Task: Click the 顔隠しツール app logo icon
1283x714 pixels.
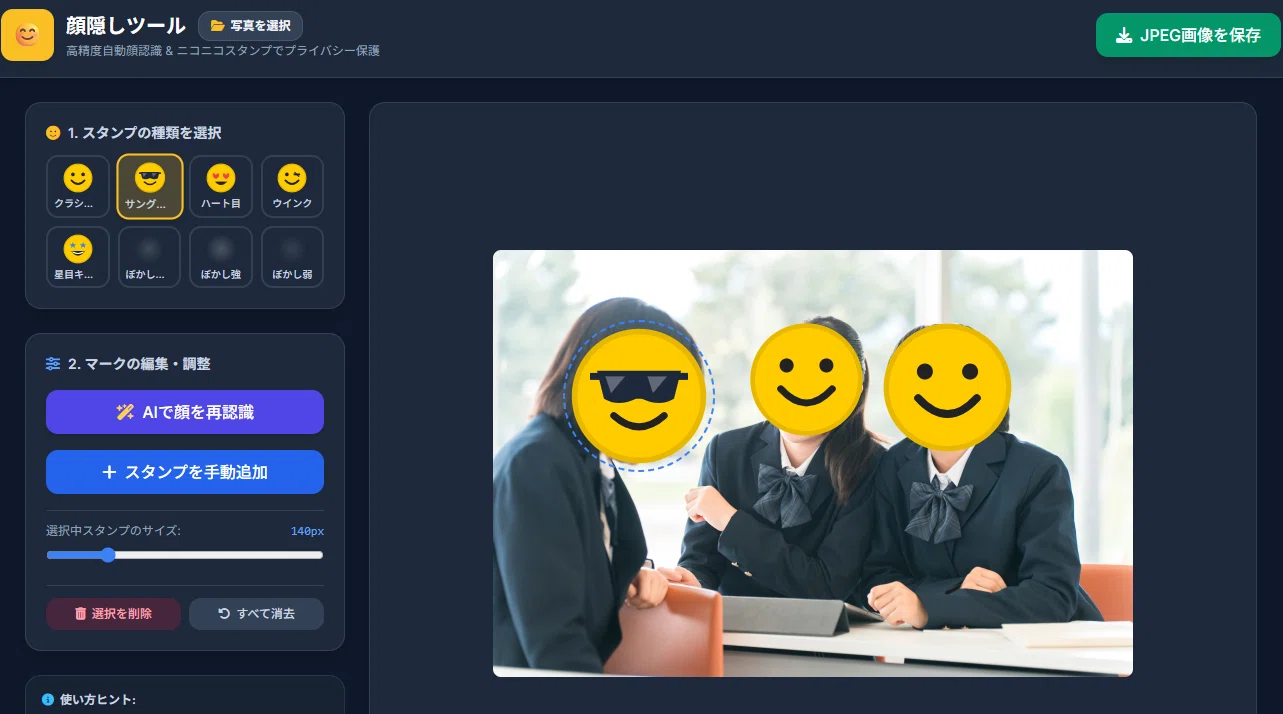Action: point(27,35)
